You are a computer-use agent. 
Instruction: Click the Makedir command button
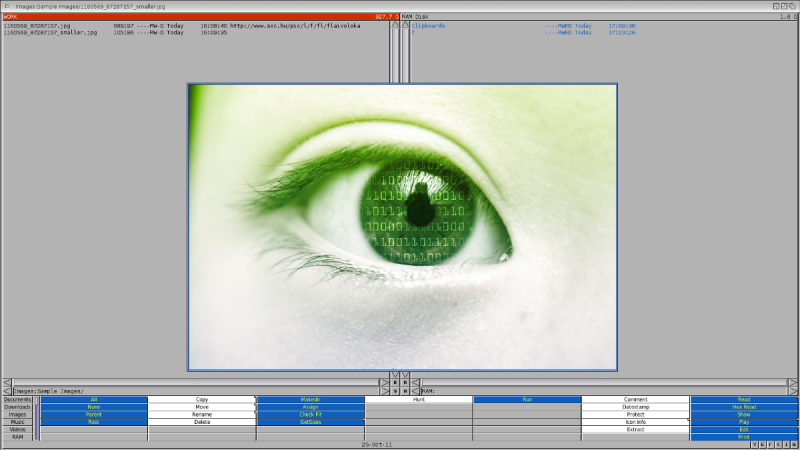pos(310,399)
